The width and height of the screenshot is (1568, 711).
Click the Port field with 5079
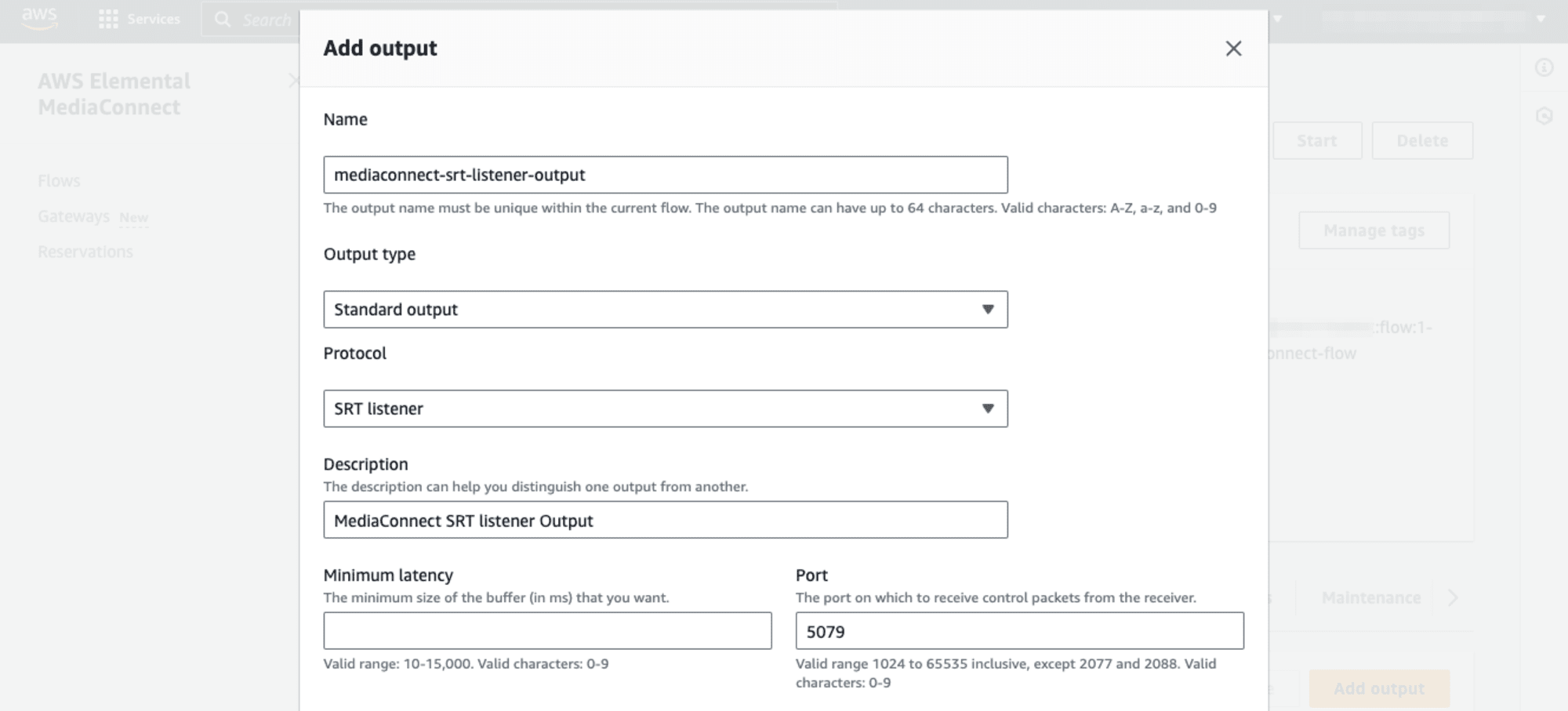[1019, 631]
